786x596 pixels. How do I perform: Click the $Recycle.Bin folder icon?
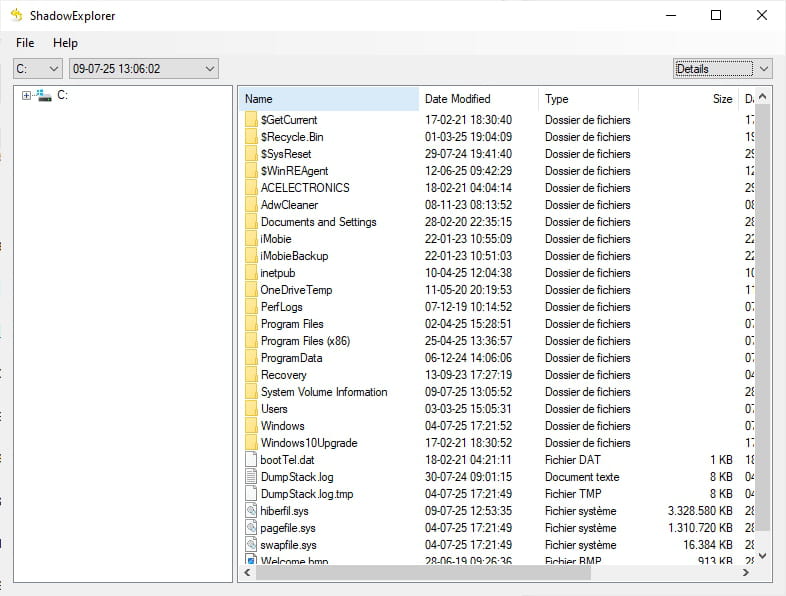click(251, 137)
